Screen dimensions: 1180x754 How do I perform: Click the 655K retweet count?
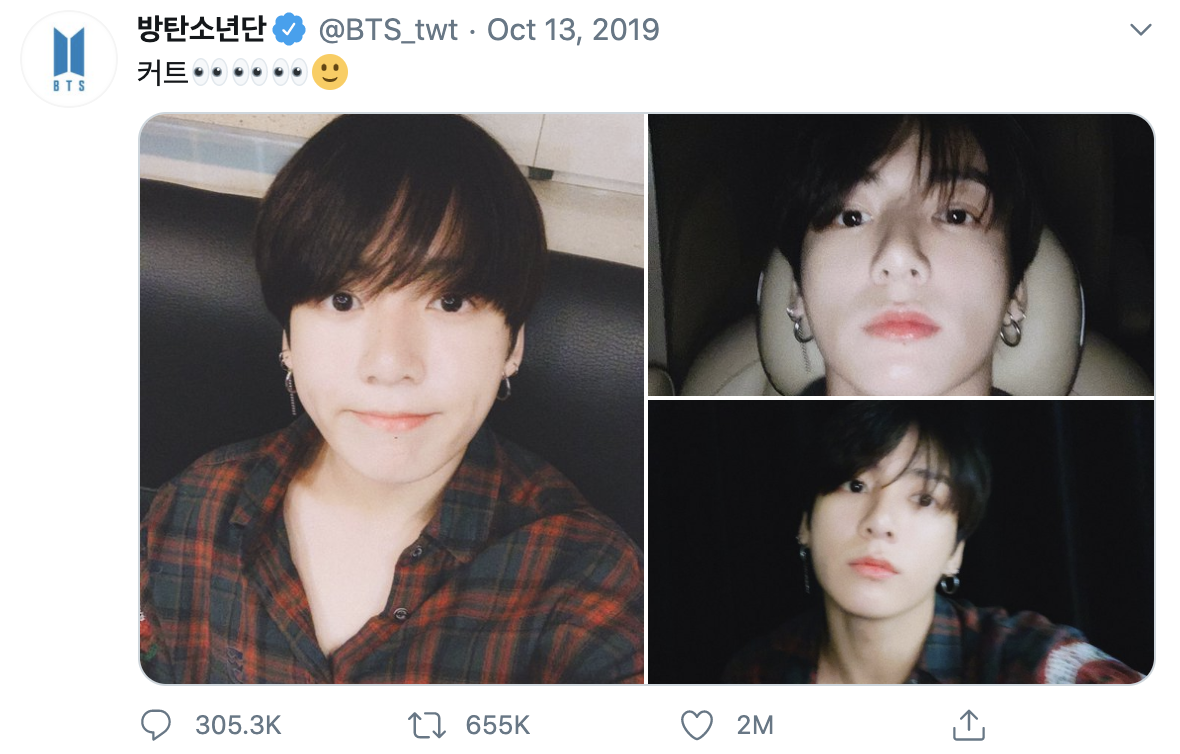tap(498, 724)
